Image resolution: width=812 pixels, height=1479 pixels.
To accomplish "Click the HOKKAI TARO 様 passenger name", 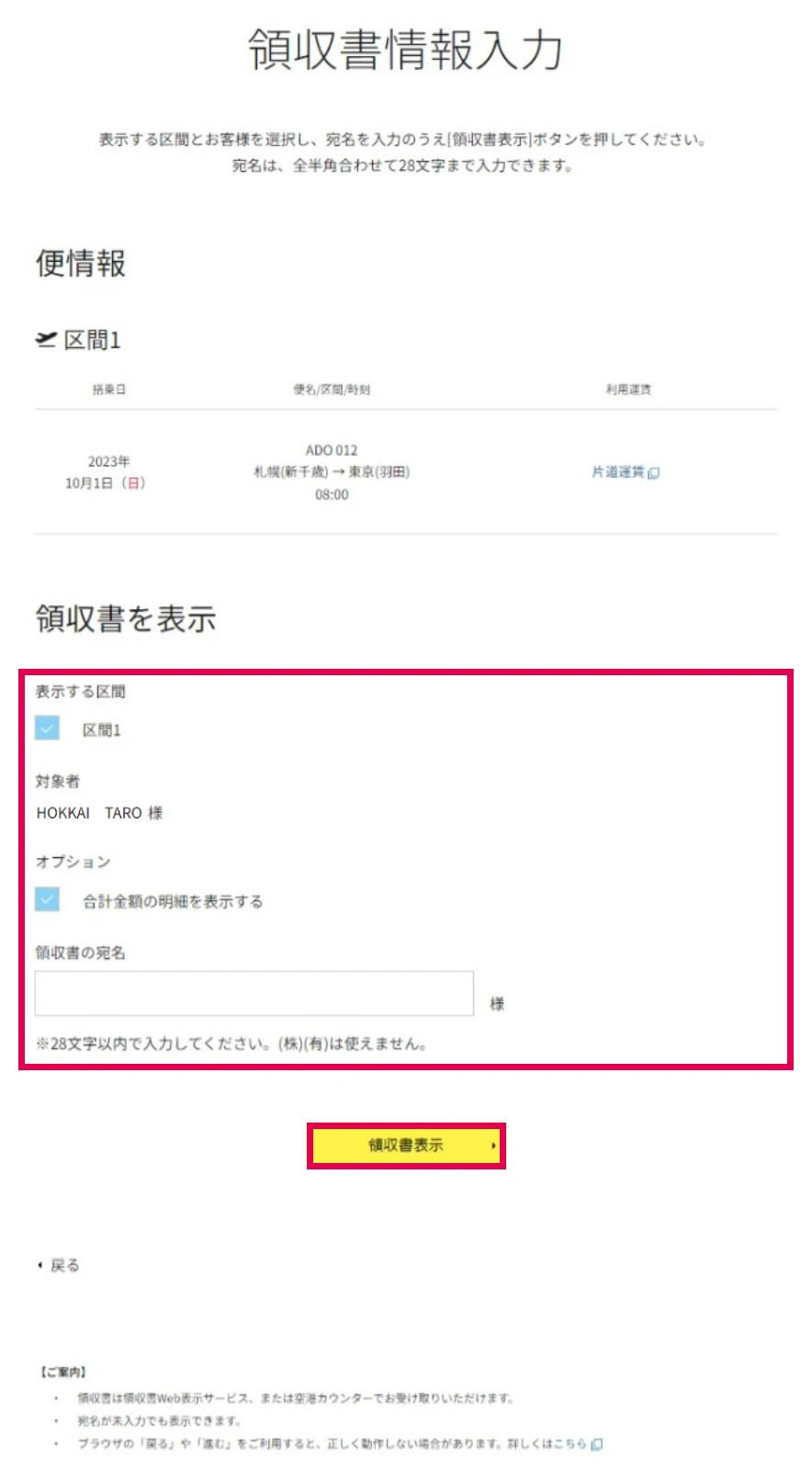I will click(x=99, y=813).
